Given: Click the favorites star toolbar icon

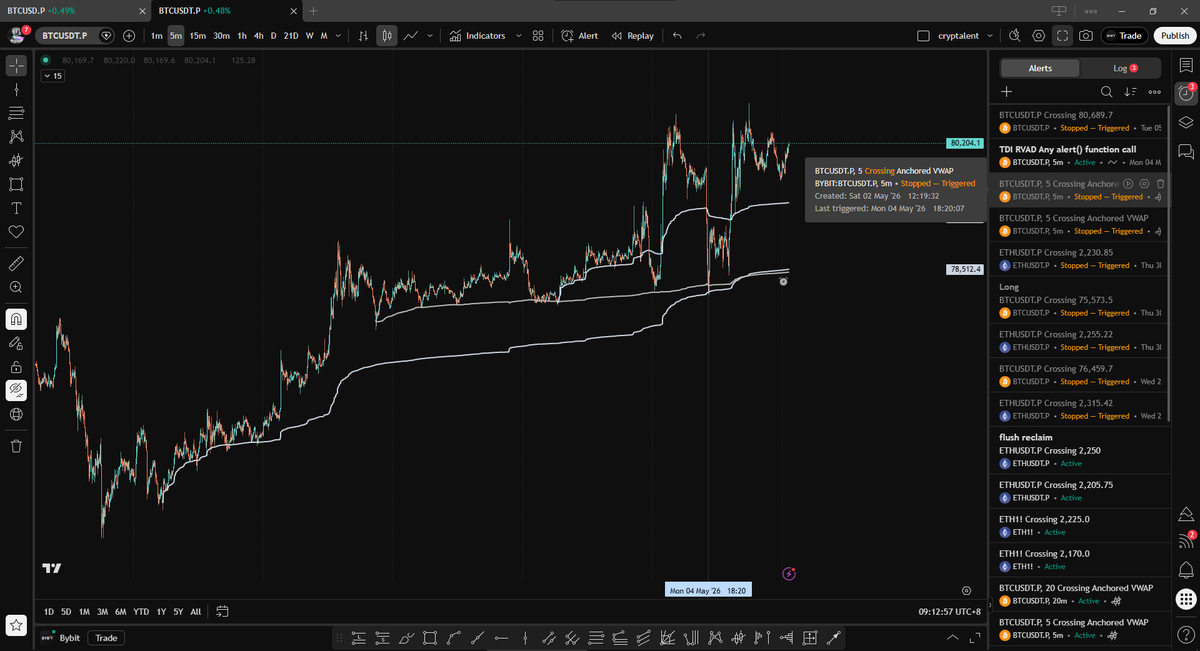Looking at the screenshot, I should click(x=15, y=625).
